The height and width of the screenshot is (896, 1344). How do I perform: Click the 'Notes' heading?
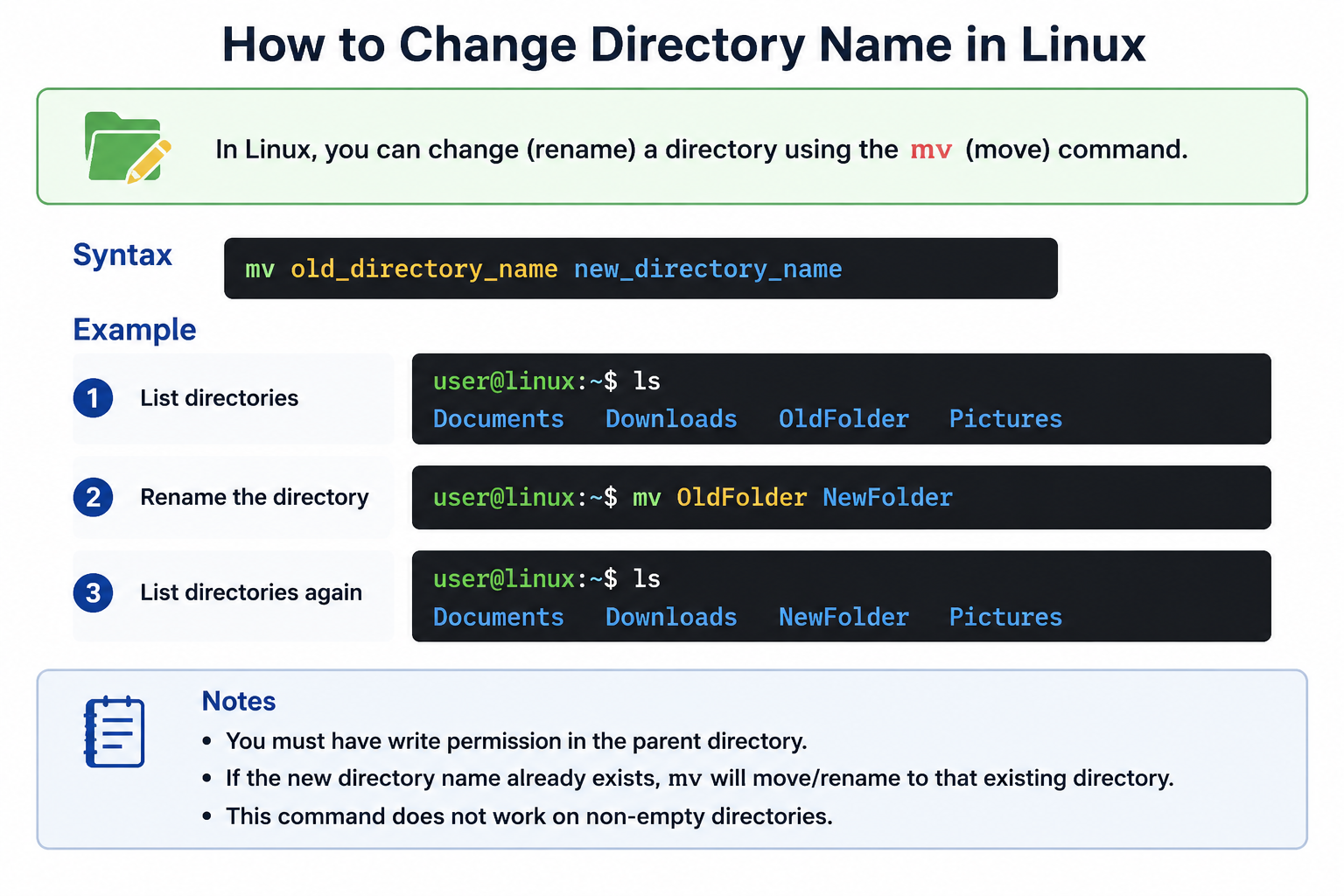pyautogui.click(x=239, y=702)
